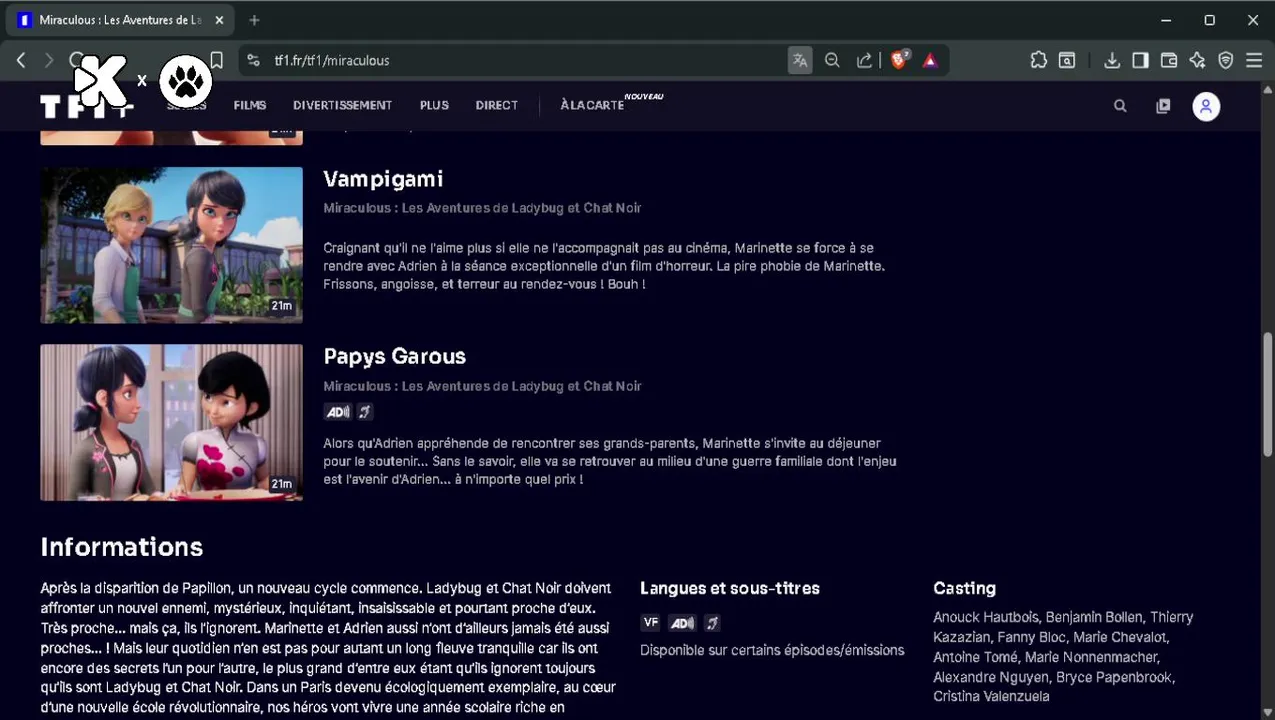The height and width of the screenshot is (720, 1275).
Task: Select the Miraculous : Les Aventures tab
Action: pos(122,20)
